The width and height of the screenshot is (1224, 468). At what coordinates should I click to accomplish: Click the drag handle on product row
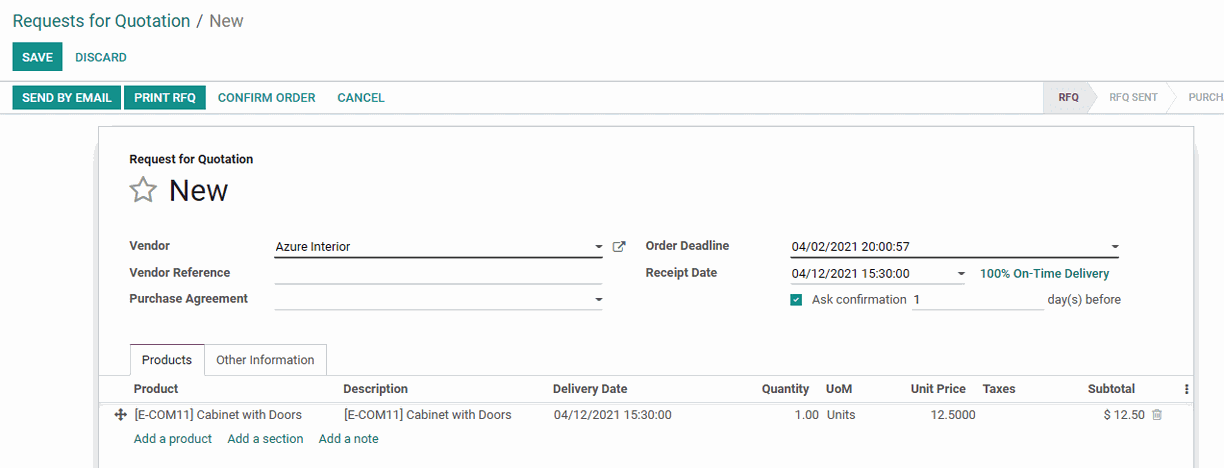[120, 415]
